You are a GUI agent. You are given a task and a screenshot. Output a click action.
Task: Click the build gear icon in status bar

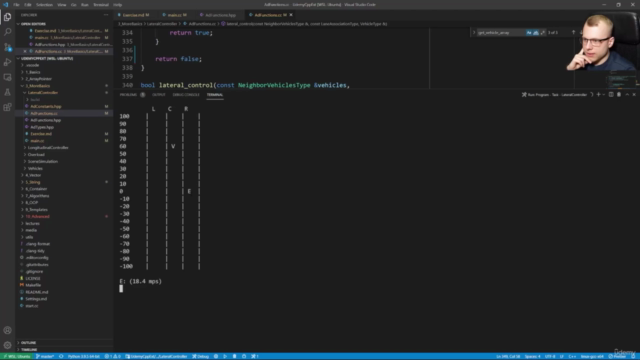[x=216, y=356]
